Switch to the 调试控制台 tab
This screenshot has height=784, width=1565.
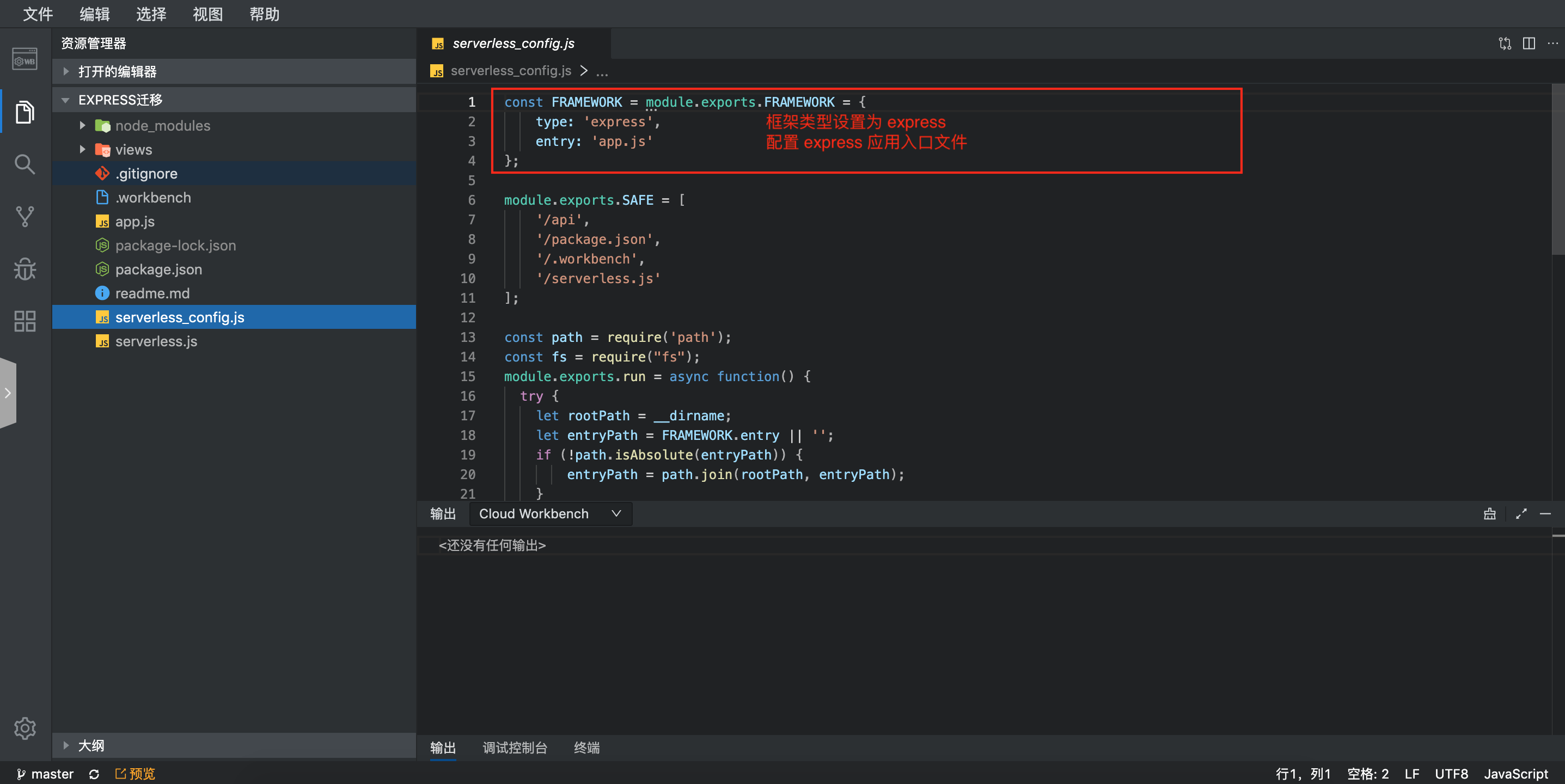pos(515,748)
